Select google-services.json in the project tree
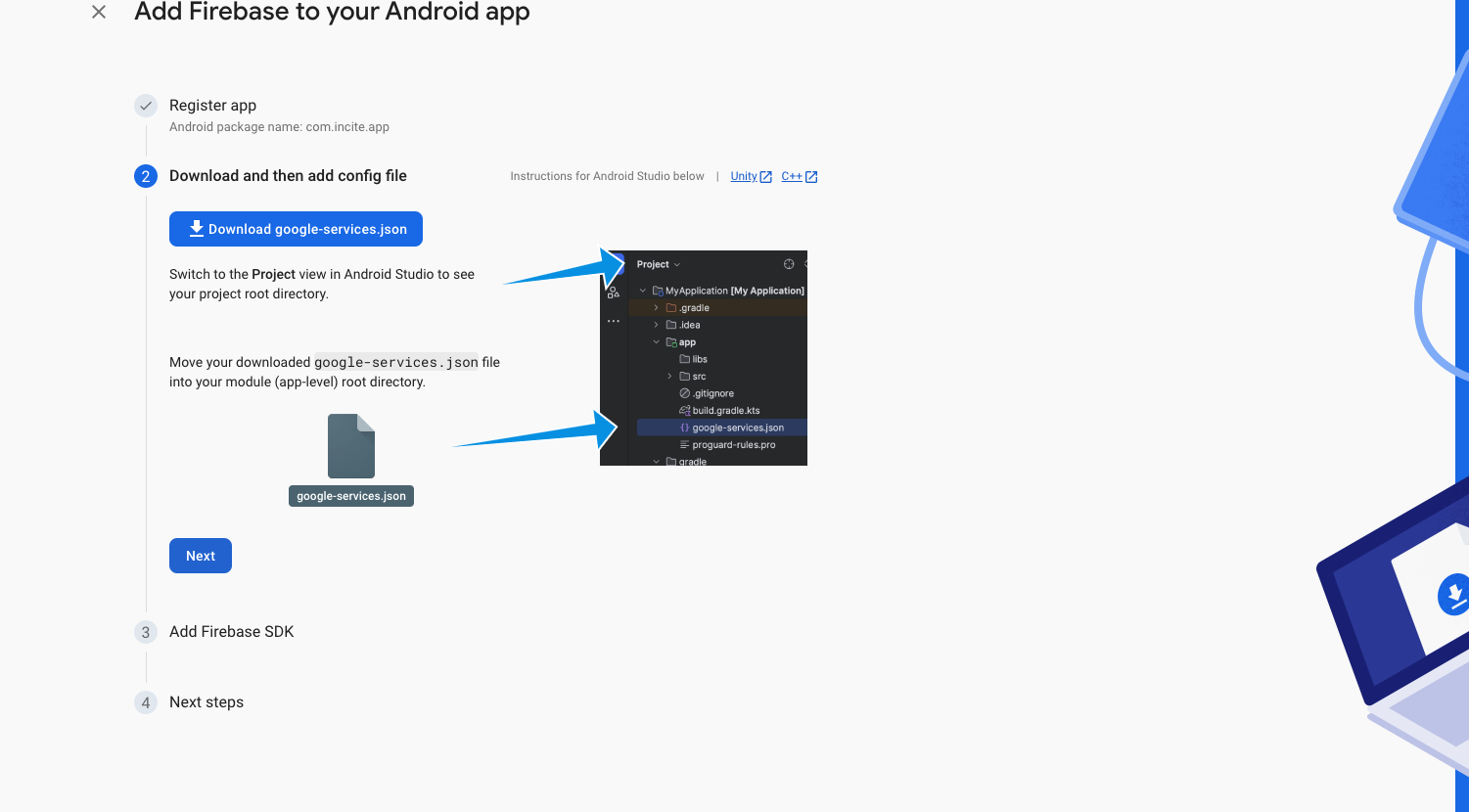Image resolution: width=1469 pixels, height=812 pixels. click(737, 428)
